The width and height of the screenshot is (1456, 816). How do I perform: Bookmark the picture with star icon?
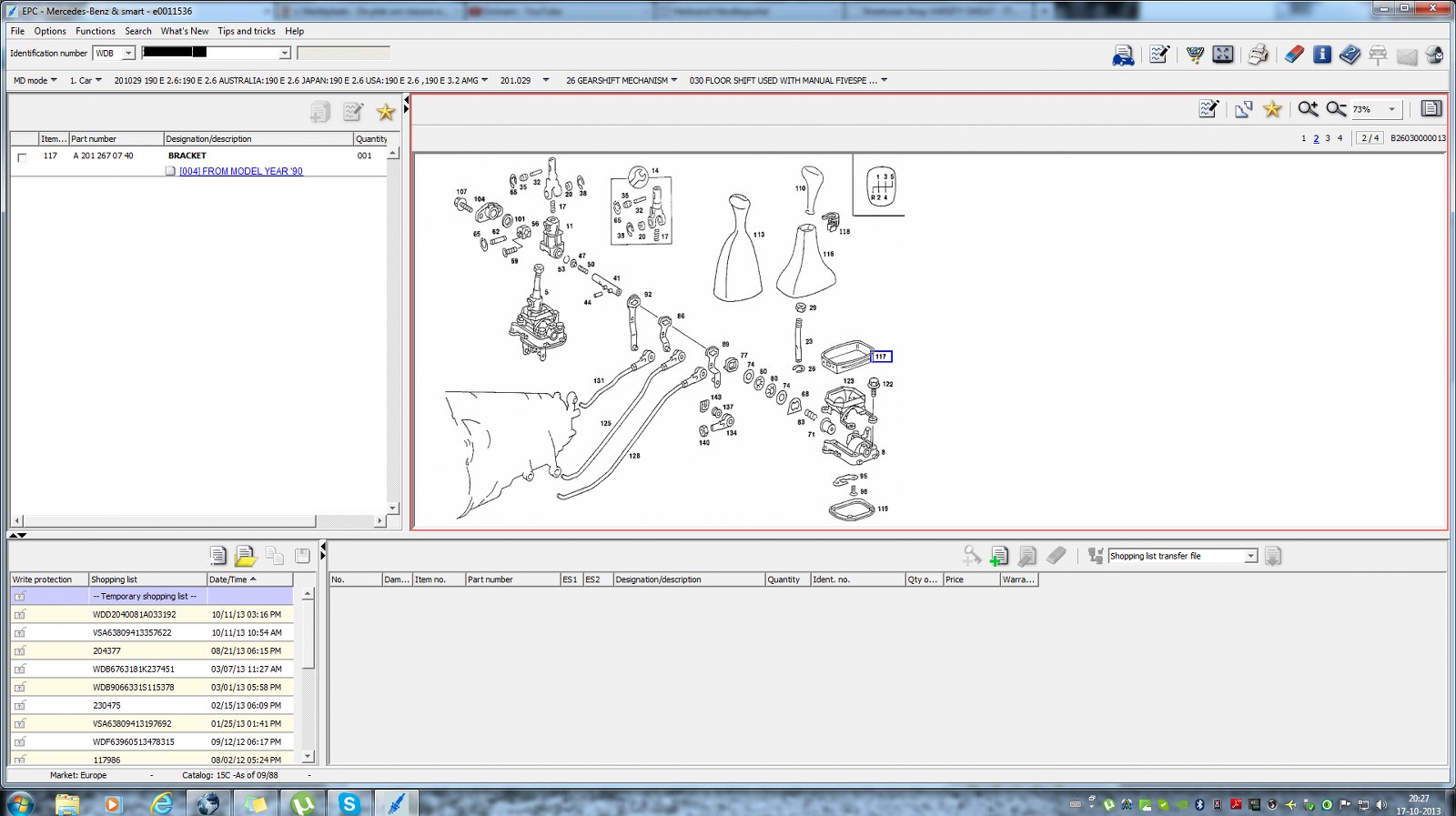pyautogui.click(x=1272, y=109)
